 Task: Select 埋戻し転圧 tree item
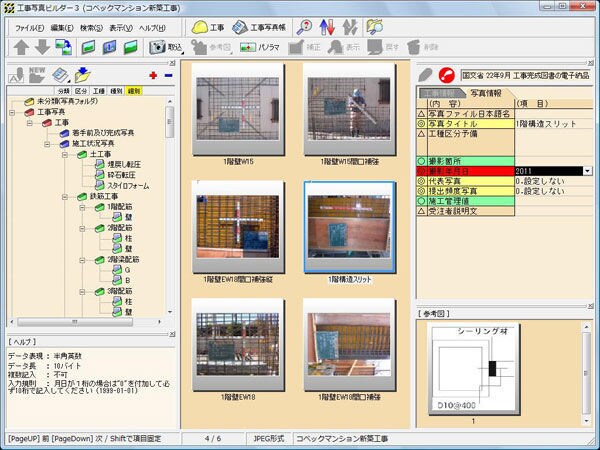[x=124, y=165]
